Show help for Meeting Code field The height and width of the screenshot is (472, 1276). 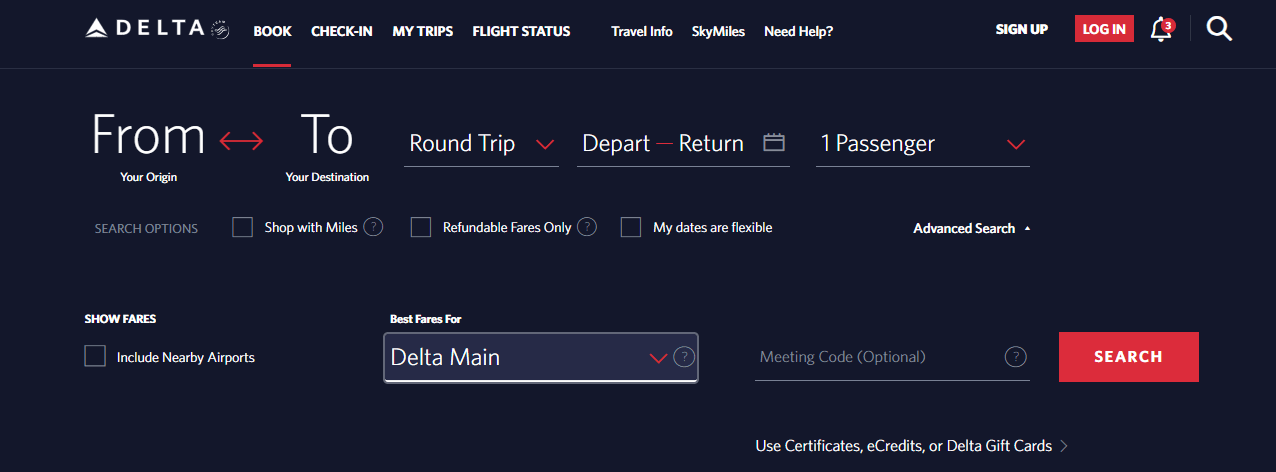[1016, 357]
